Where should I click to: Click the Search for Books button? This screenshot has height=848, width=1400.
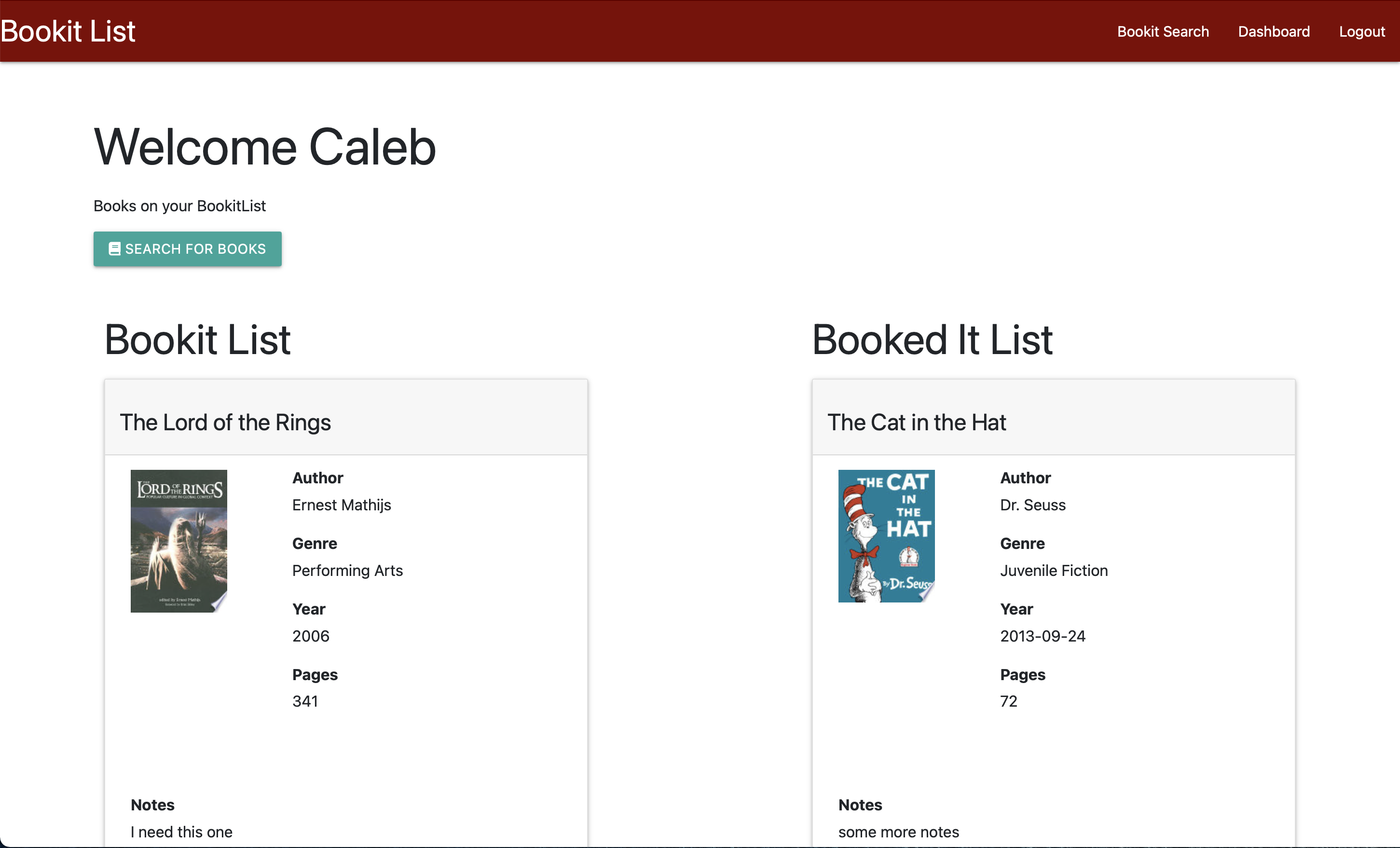(188, 249)
